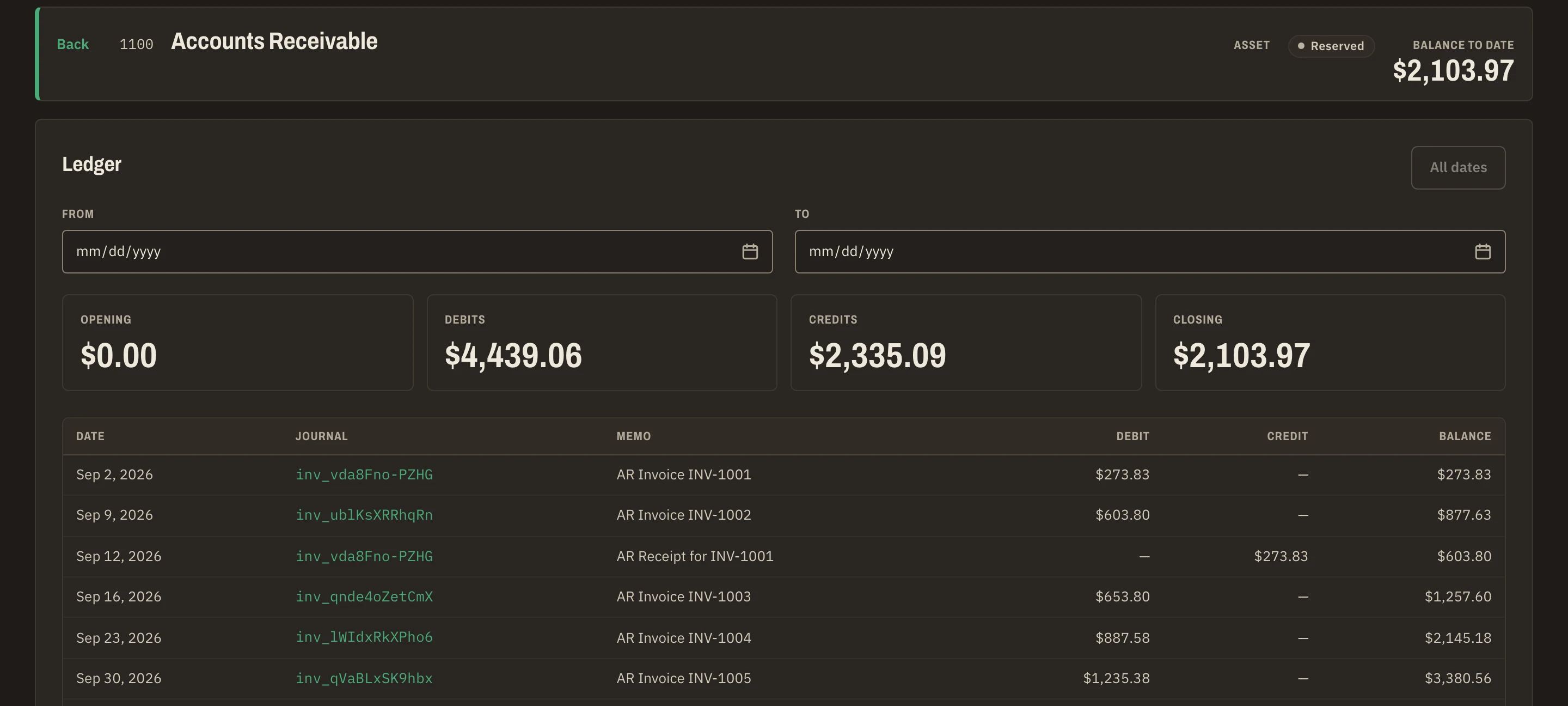Open journal link inv_qVaBLxSK9hbx
This screenshot has width=1568, height=706.
click(364, 679)
